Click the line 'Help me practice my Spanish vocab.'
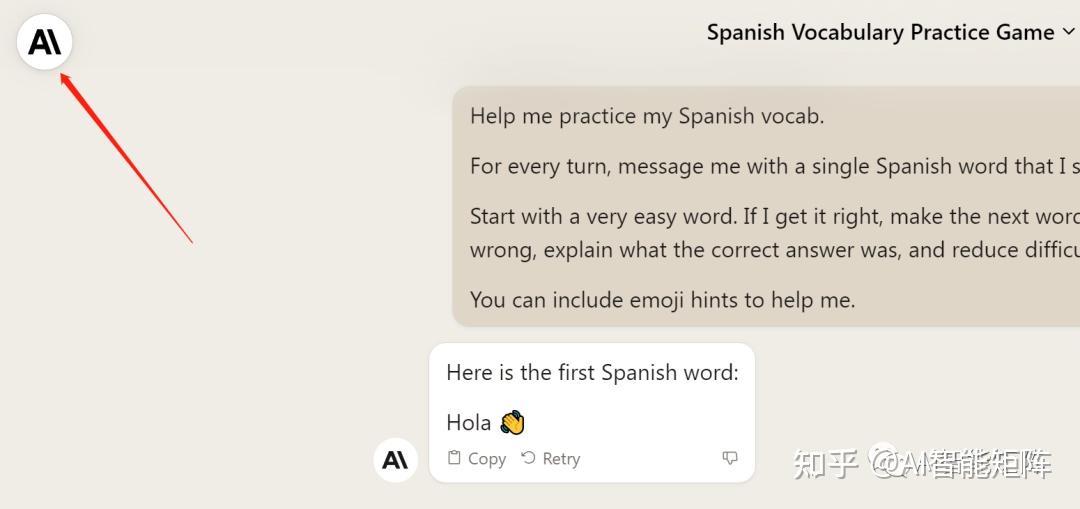This screenshot has width=1080, height=509. coord(647,116)
